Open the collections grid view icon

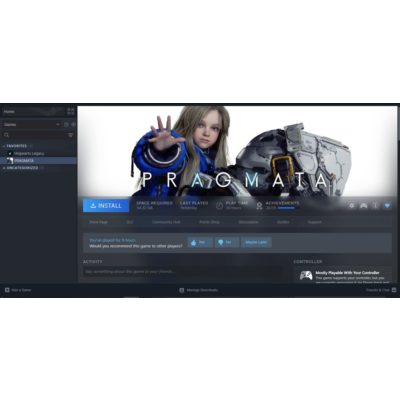pyautogui.click(x=71, y=111)
